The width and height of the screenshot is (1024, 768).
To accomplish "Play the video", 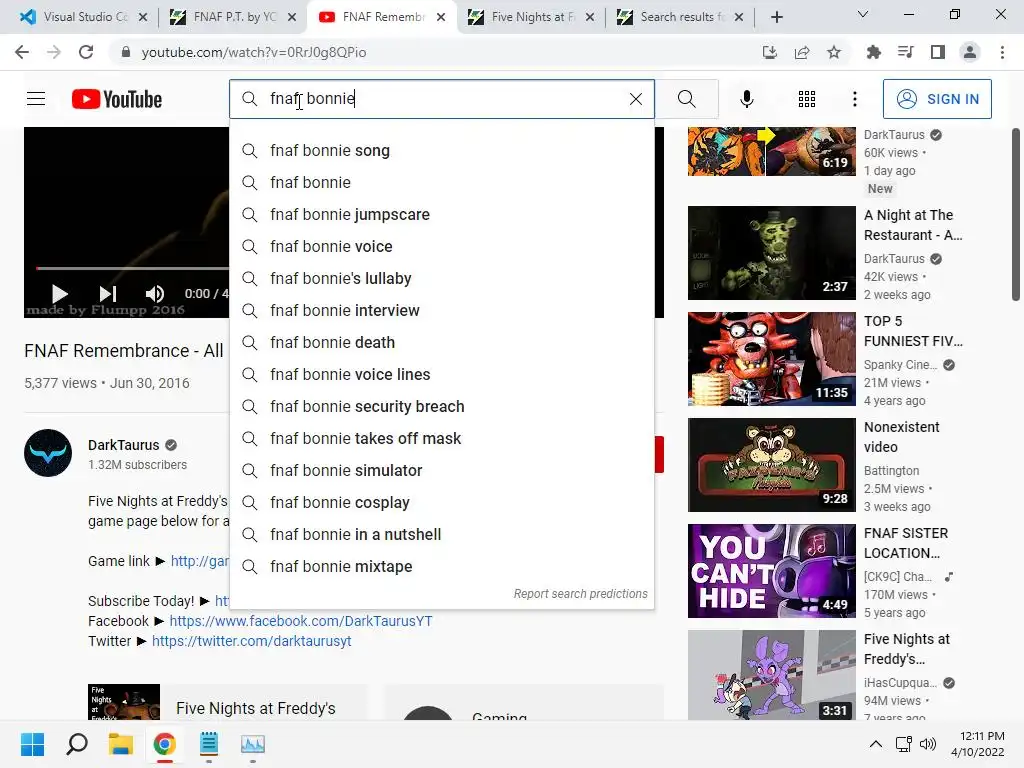I will click(x=59, y=294).
